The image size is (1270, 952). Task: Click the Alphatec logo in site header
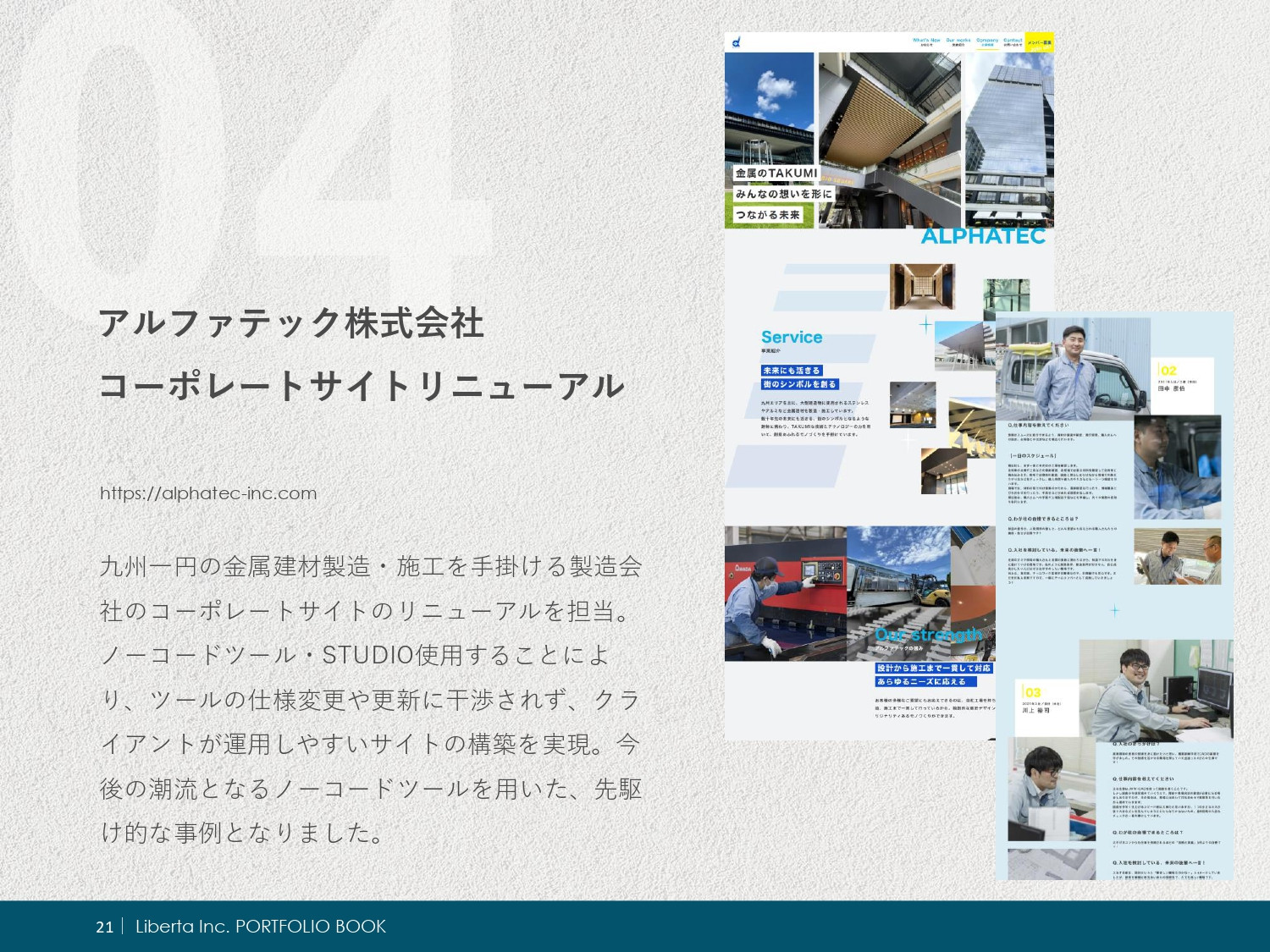(737, 41)
